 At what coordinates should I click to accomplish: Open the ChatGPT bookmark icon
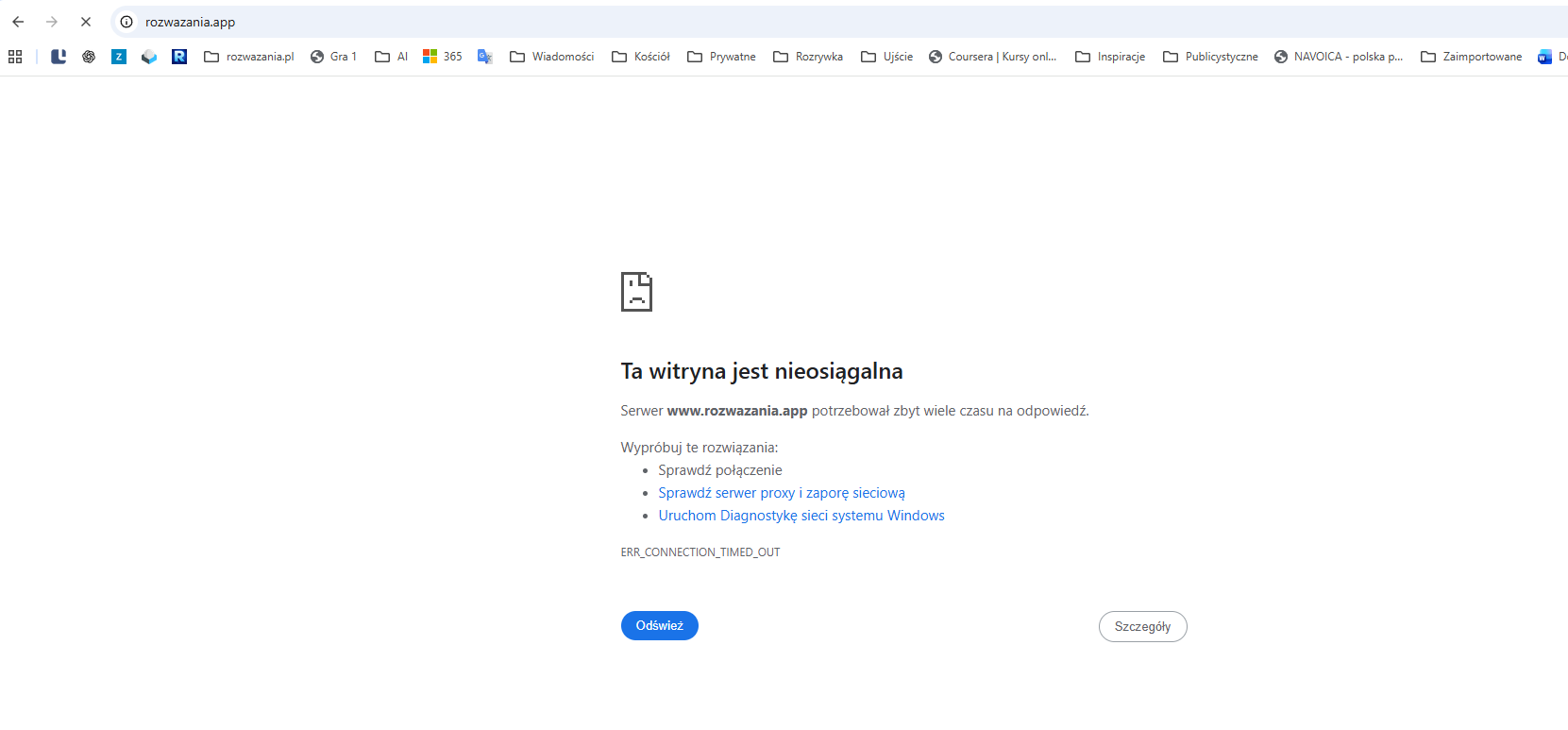(x=89, y=57)
